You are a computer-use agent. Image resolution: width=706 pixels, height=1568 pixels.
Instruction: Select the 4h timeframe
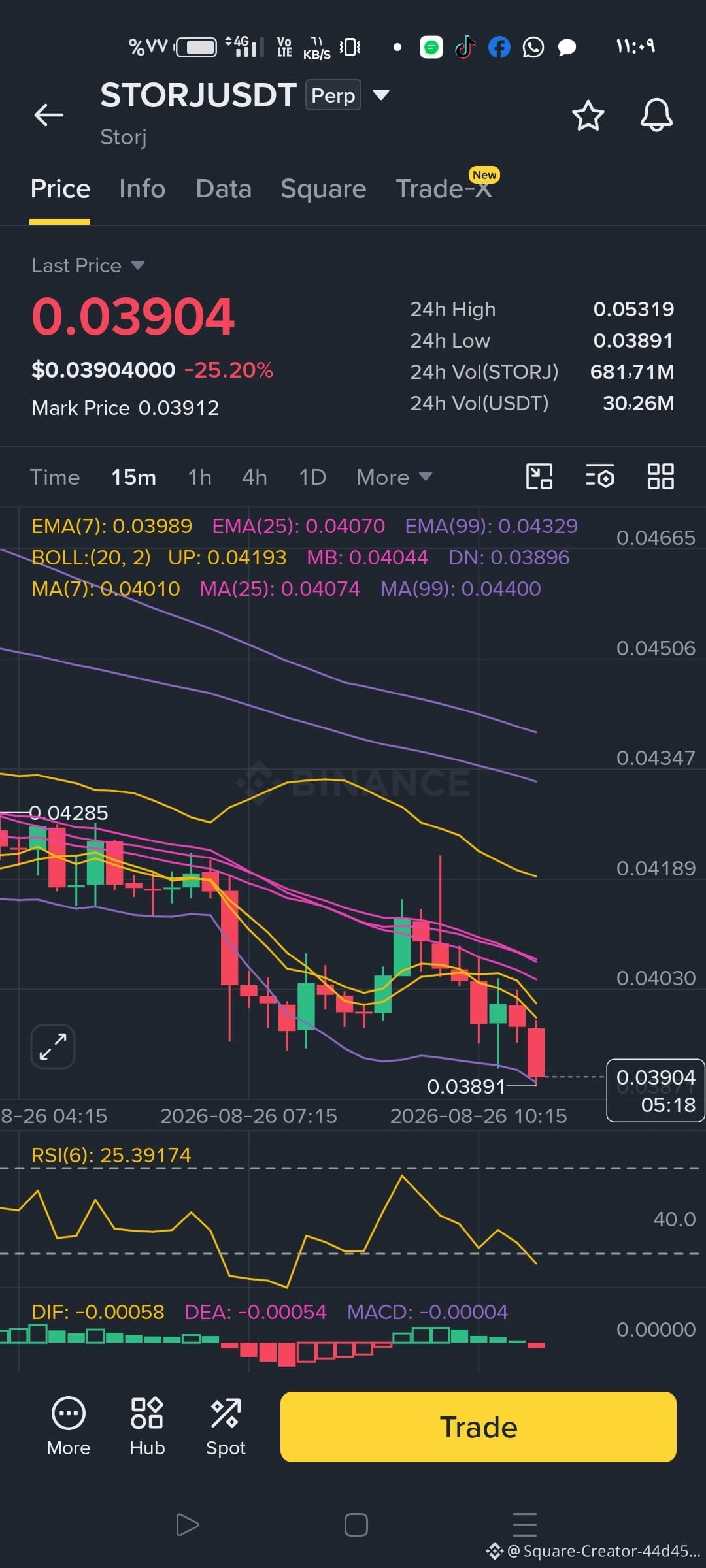click(254, 477)
